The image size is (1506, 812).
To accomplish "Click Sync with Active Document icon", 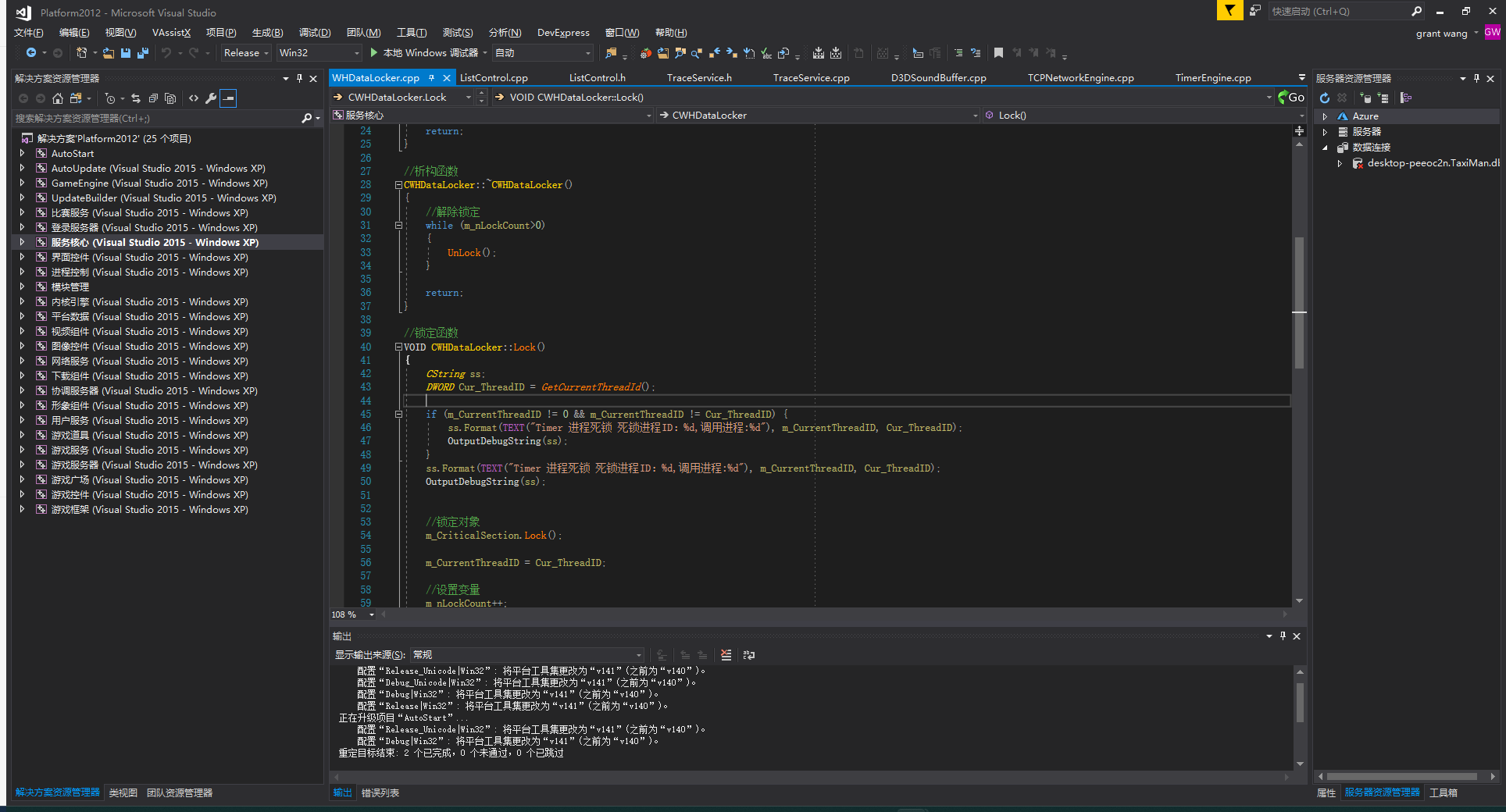I will coord(136,98).
